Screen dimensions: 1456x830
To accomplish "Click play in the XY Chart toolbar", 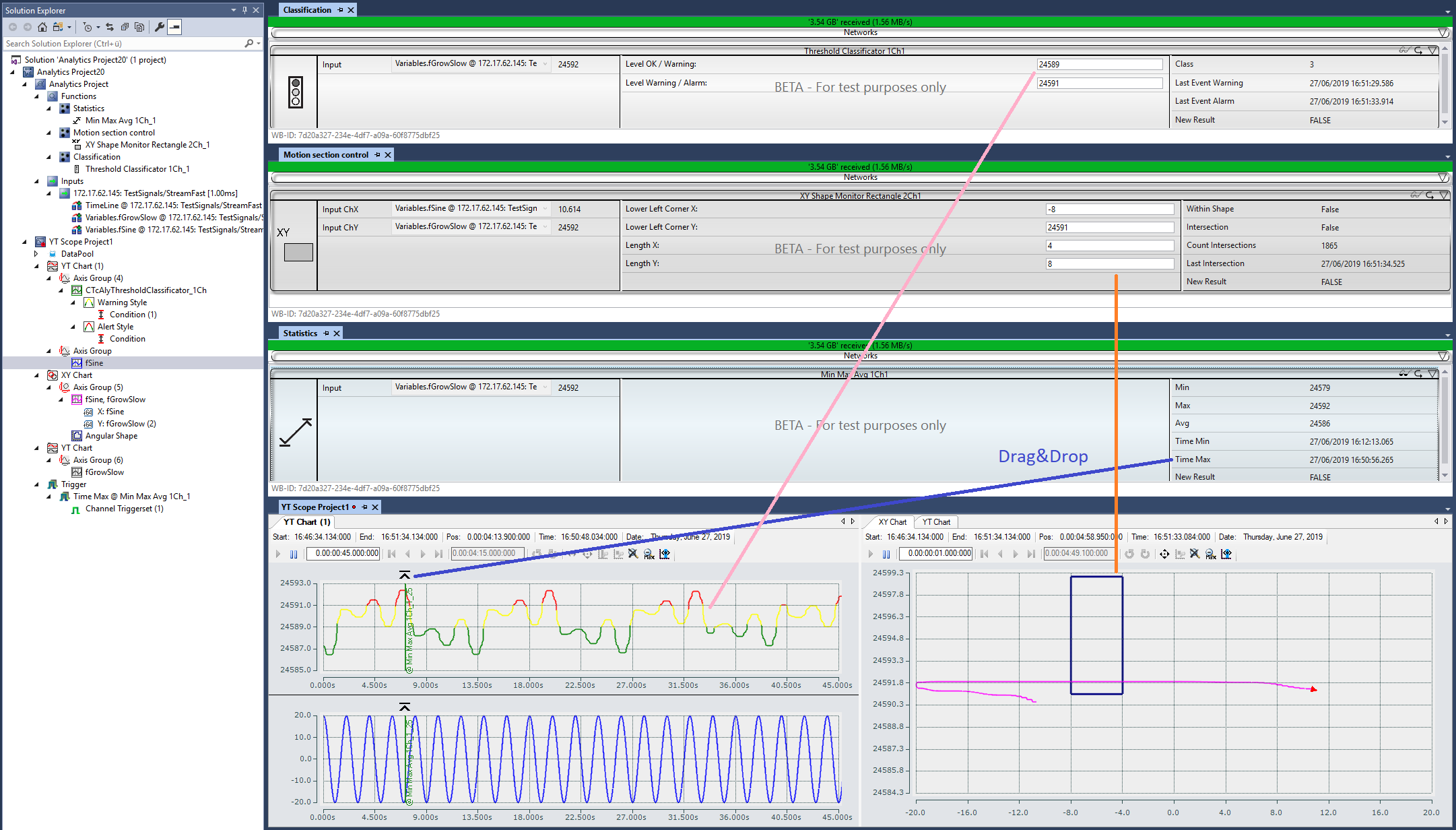I will pos(870,554).
